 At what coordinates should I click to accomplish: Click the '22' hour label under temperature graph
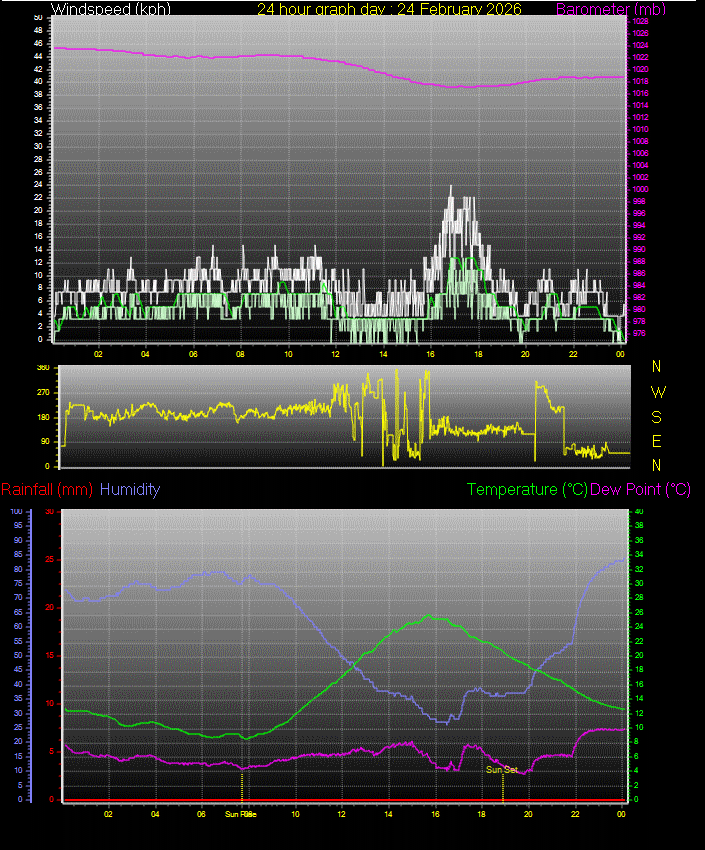tap(575, 814)
